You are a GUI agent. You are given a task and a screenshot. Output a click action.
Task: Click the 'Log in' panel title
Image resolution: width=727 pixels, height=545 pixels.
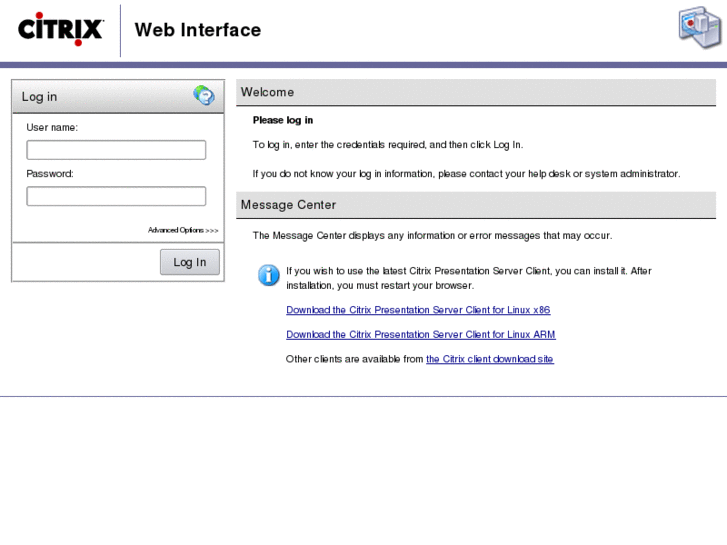[x=39, y=97]
